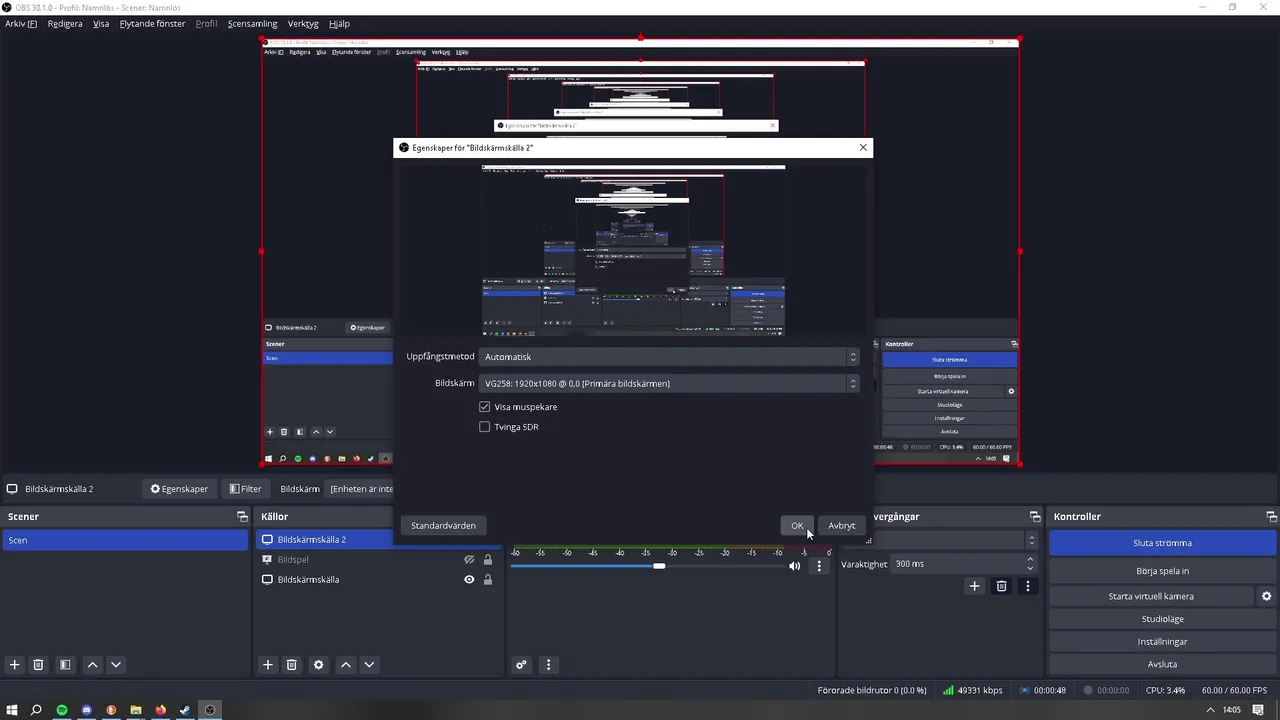Expand the hidden system tray icons
1280x720 pixels.
point(1211,710)
